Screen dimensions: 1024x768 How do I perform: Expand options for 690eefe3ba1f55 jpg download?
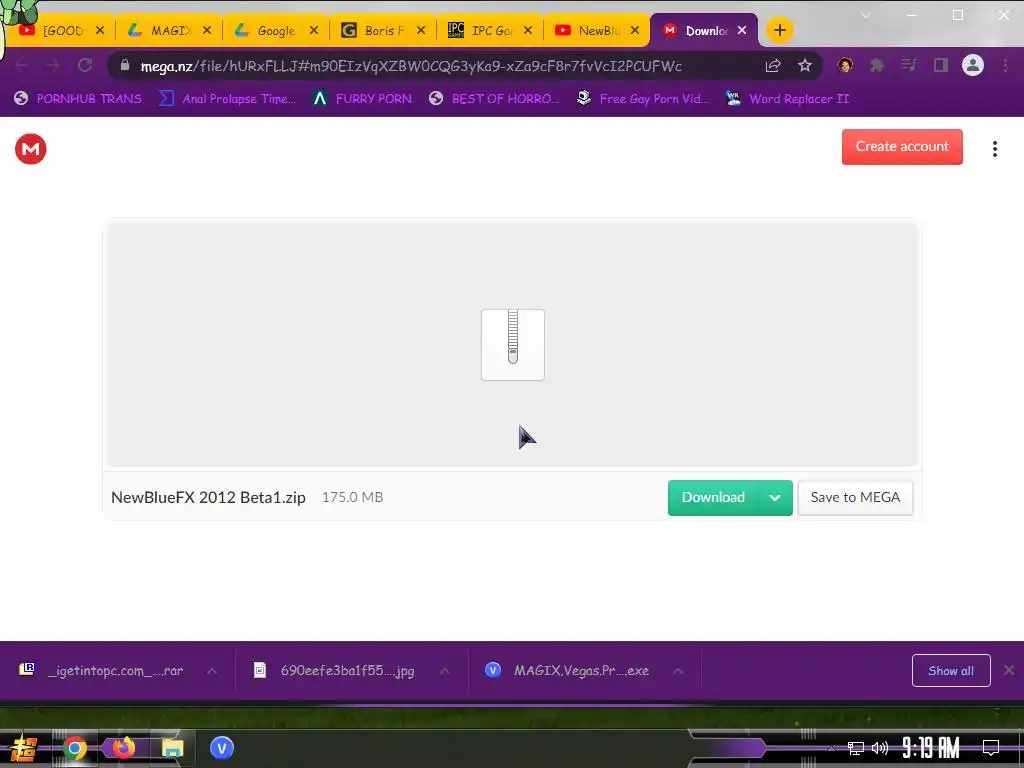coord(445,671)
